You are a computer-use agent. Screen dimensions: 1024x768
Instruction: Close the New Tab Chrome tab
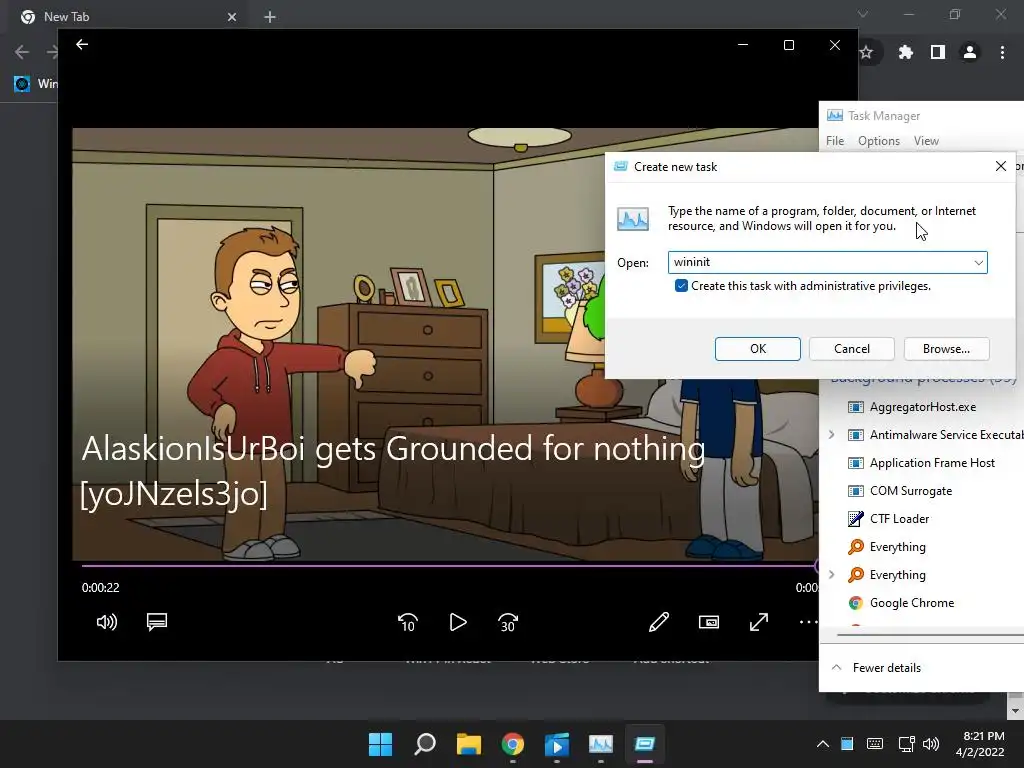click(x=231, y=17)
